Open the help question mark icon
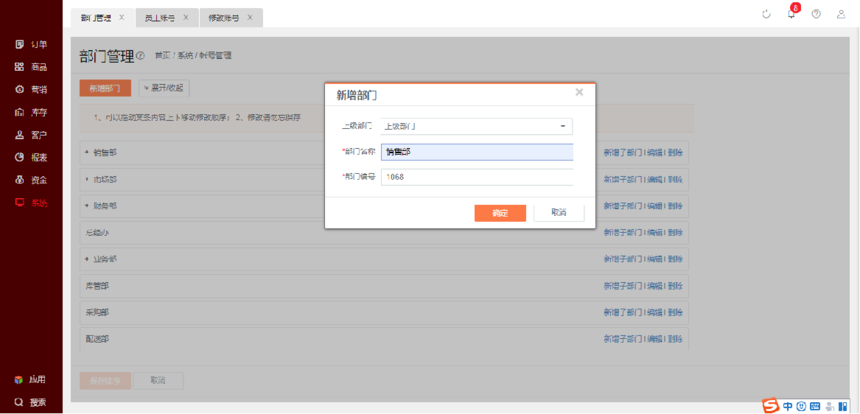Screen dimensions: 860x414 pos(816,14)
